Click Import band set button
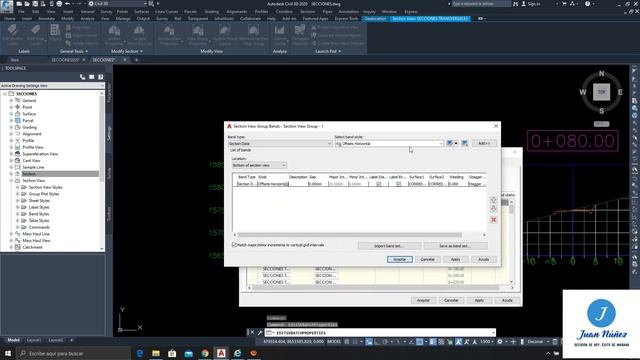This screenshot has width=640, height=360. coord(389,246)
